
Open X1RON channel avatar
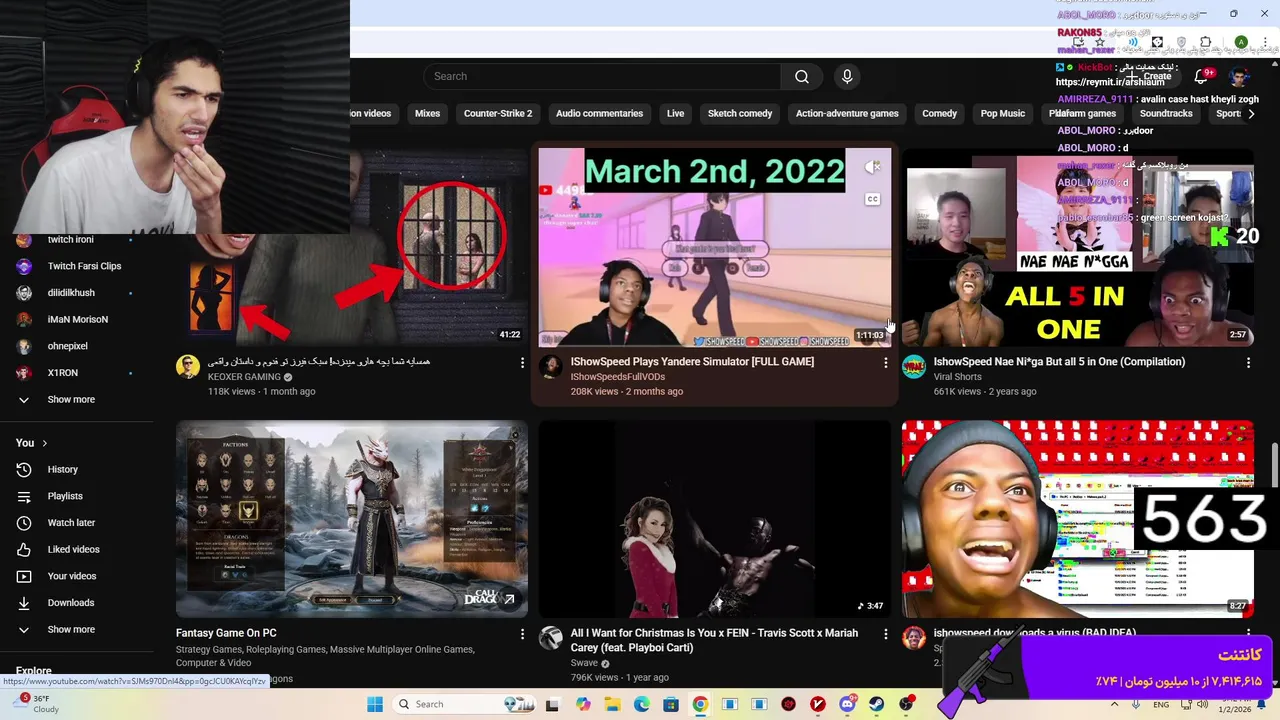24,373
